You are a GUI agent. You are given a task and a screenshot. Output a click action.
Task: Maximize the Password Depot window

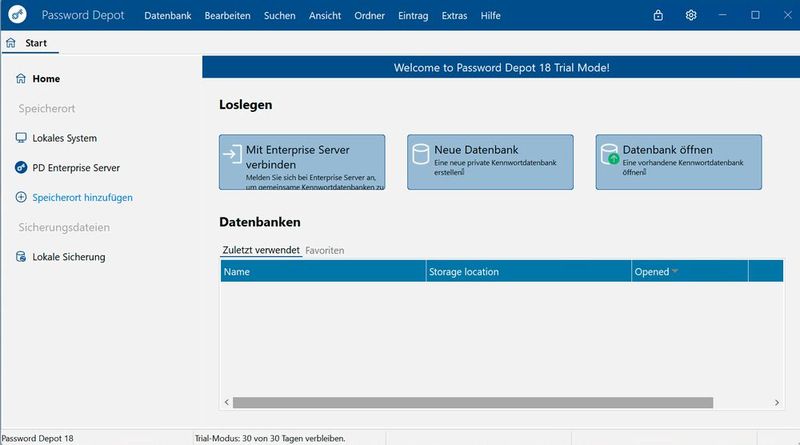(x=755, y=15)
